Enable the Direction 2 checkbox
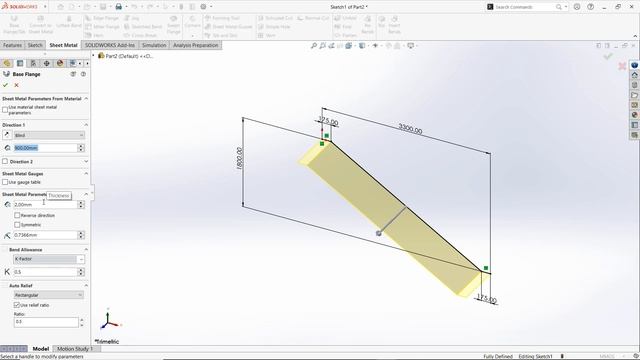This screenshot has height=360, width=640. pos(5,161)
